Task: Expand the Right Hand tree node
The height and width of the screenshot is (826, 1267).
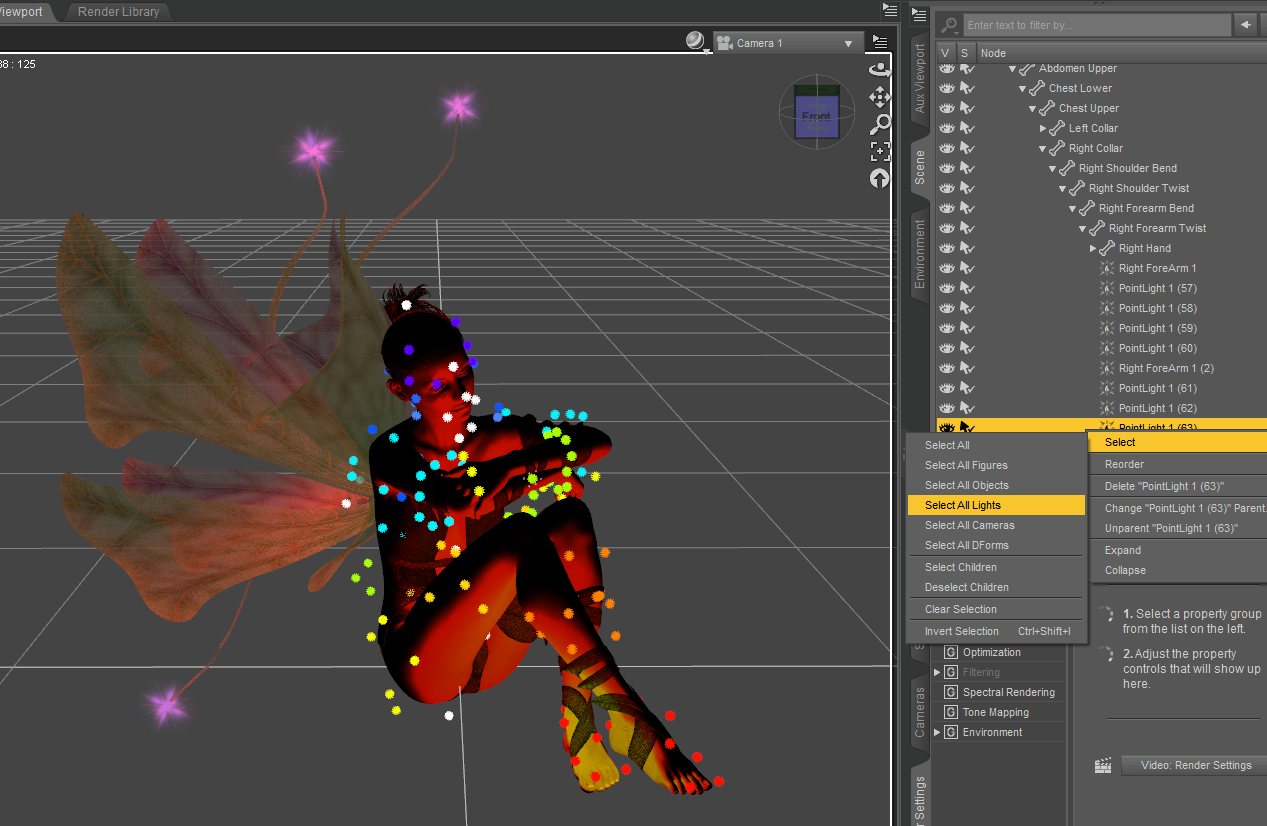Action: point(1092,248)
